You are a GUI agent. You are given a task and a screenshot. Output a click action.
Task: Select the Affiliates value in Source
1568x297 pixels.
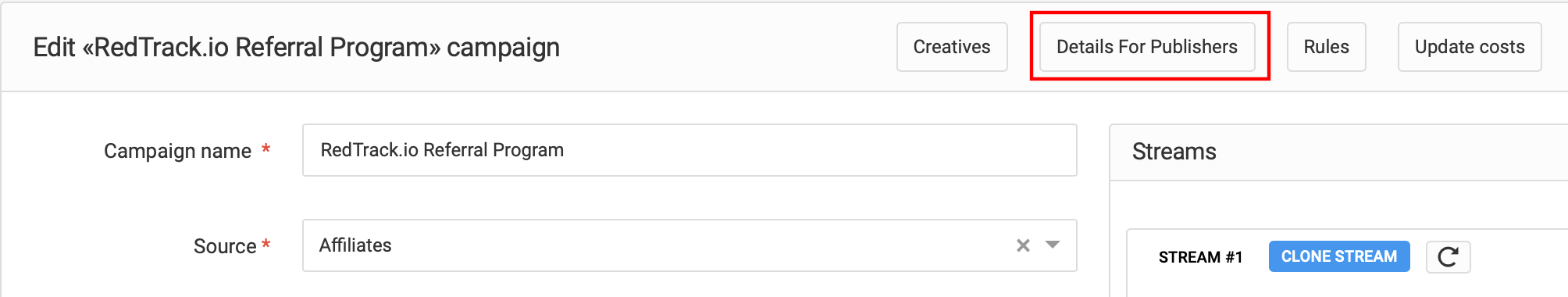[x=355, y=245]
